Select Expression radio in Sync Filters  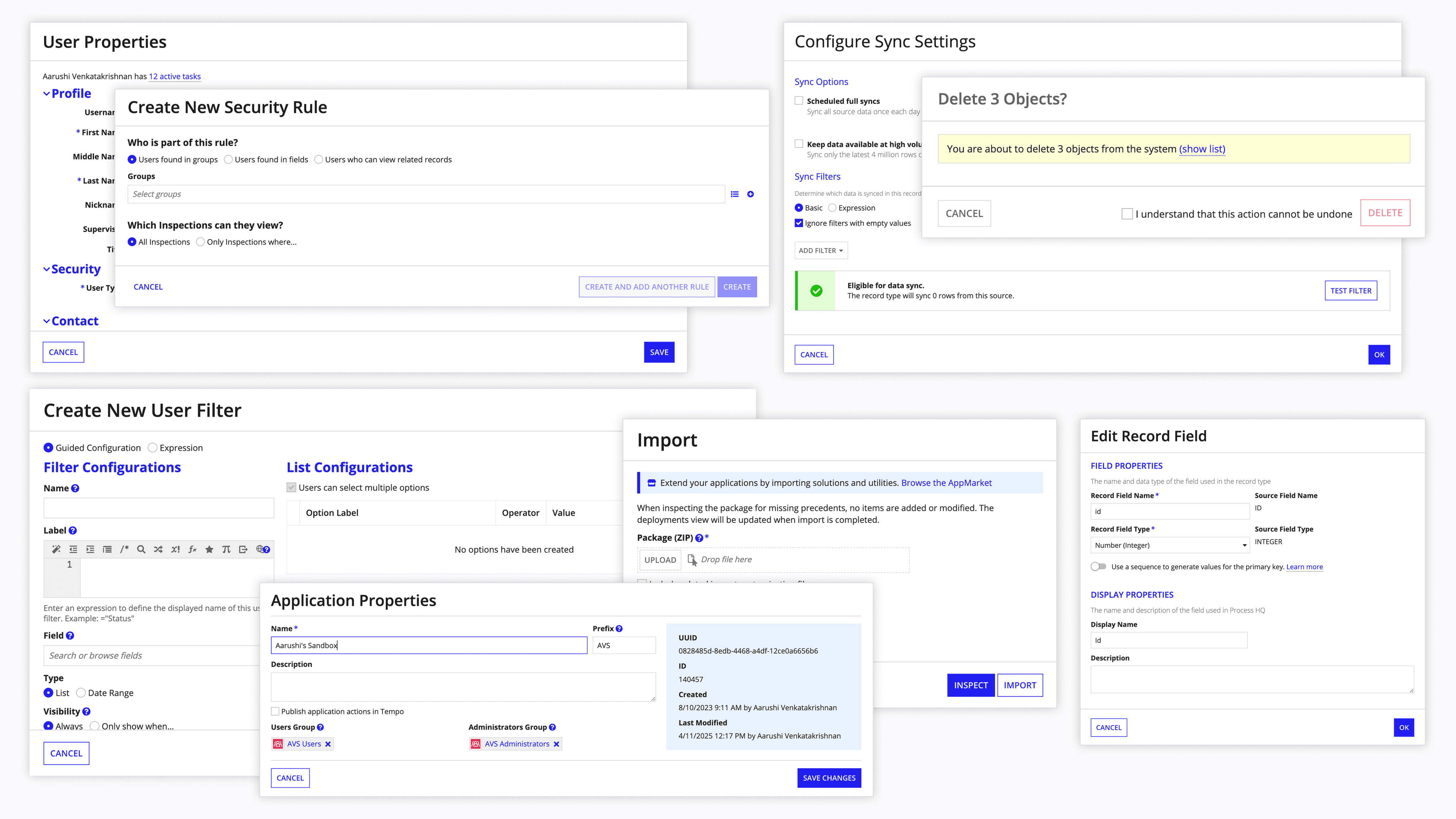(x=832, y=208)
